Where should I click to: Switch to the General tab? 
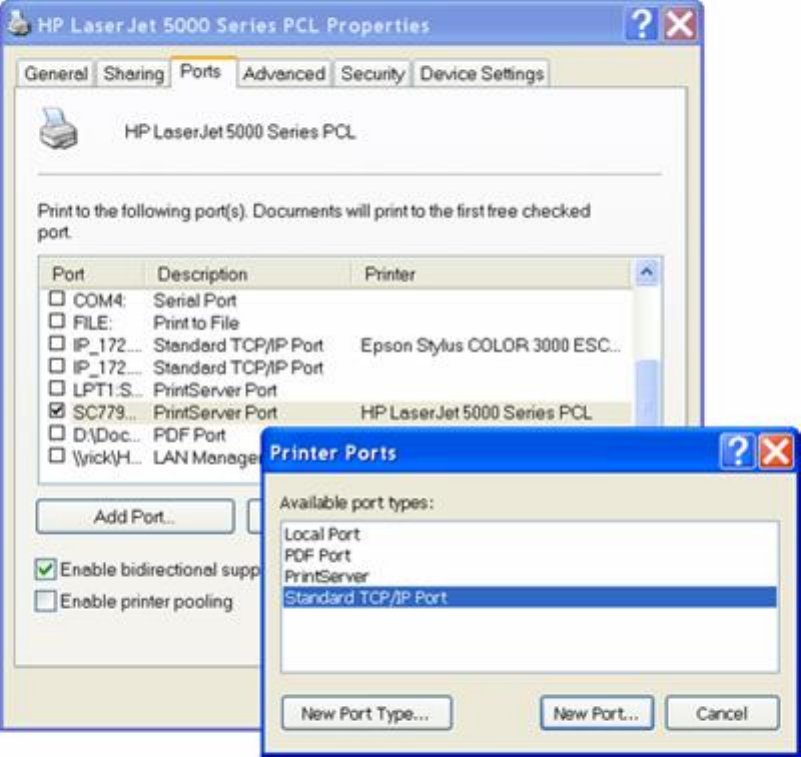(x=56, y=74)
